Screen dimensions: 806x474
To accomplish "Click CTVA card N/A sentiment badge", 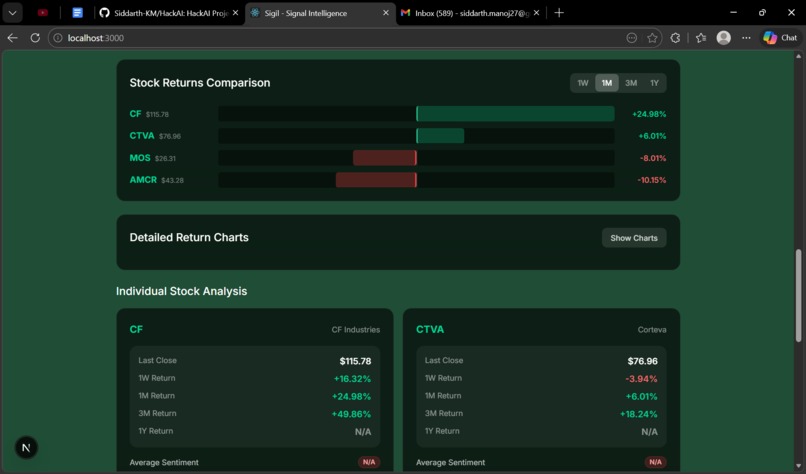I will [x=655, y=462].
